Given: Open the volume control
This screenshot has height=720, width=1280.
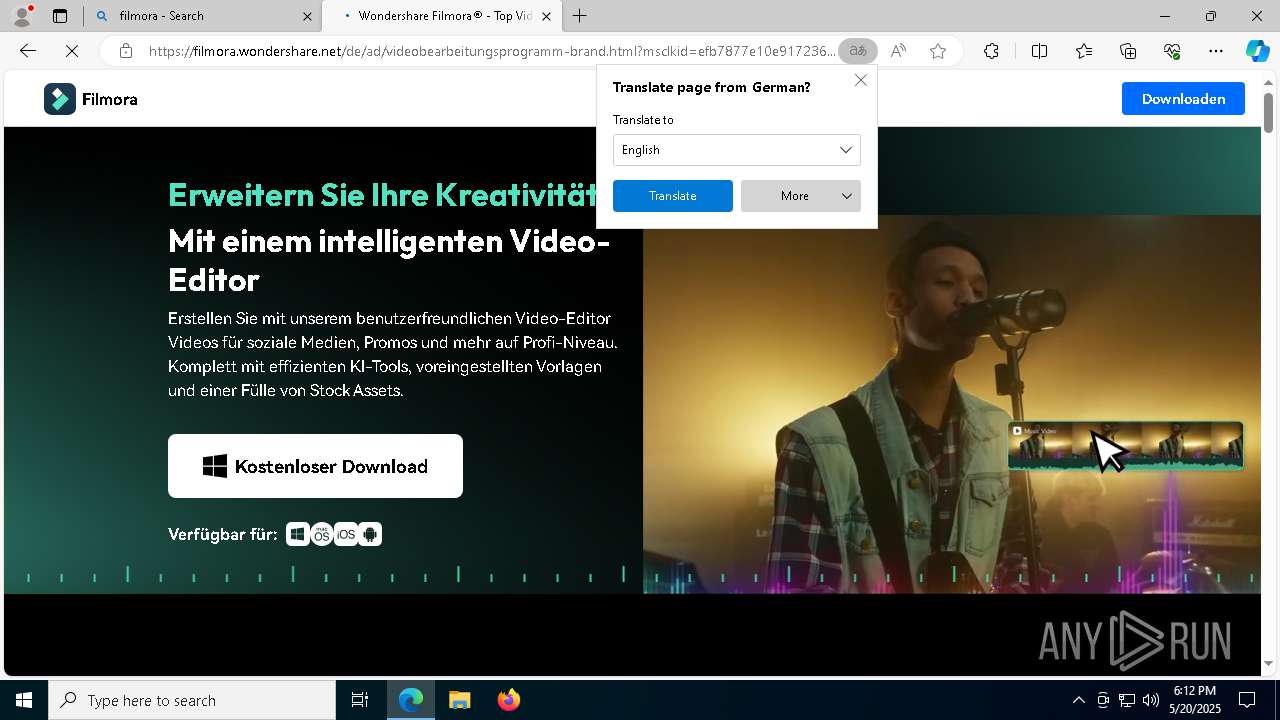Looking at the screenshot, I should (1150, 700).
